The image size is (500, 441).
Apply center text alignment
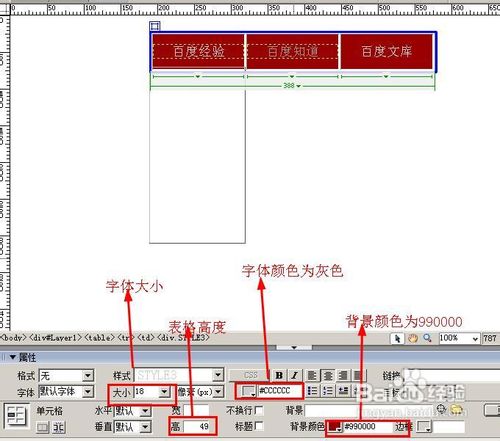click(x=328, y=375)
